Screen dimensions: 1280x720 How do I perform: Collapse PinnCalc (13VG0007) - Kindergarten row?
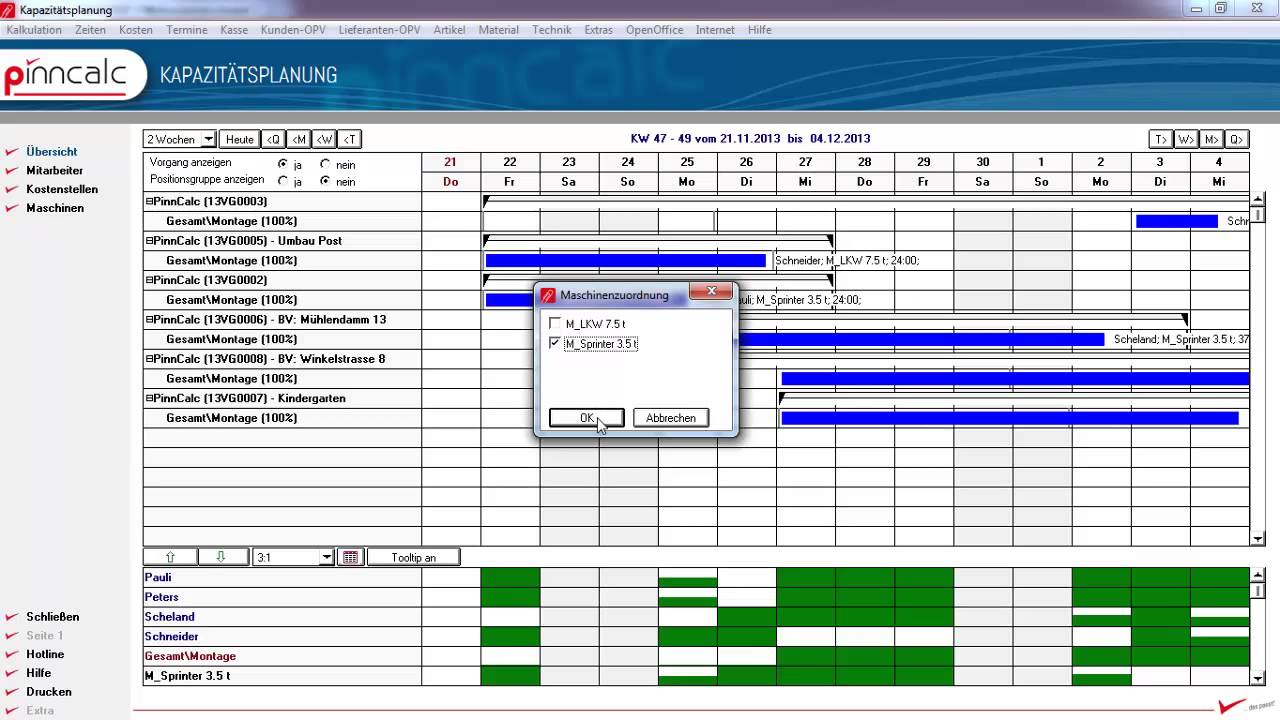149,398
